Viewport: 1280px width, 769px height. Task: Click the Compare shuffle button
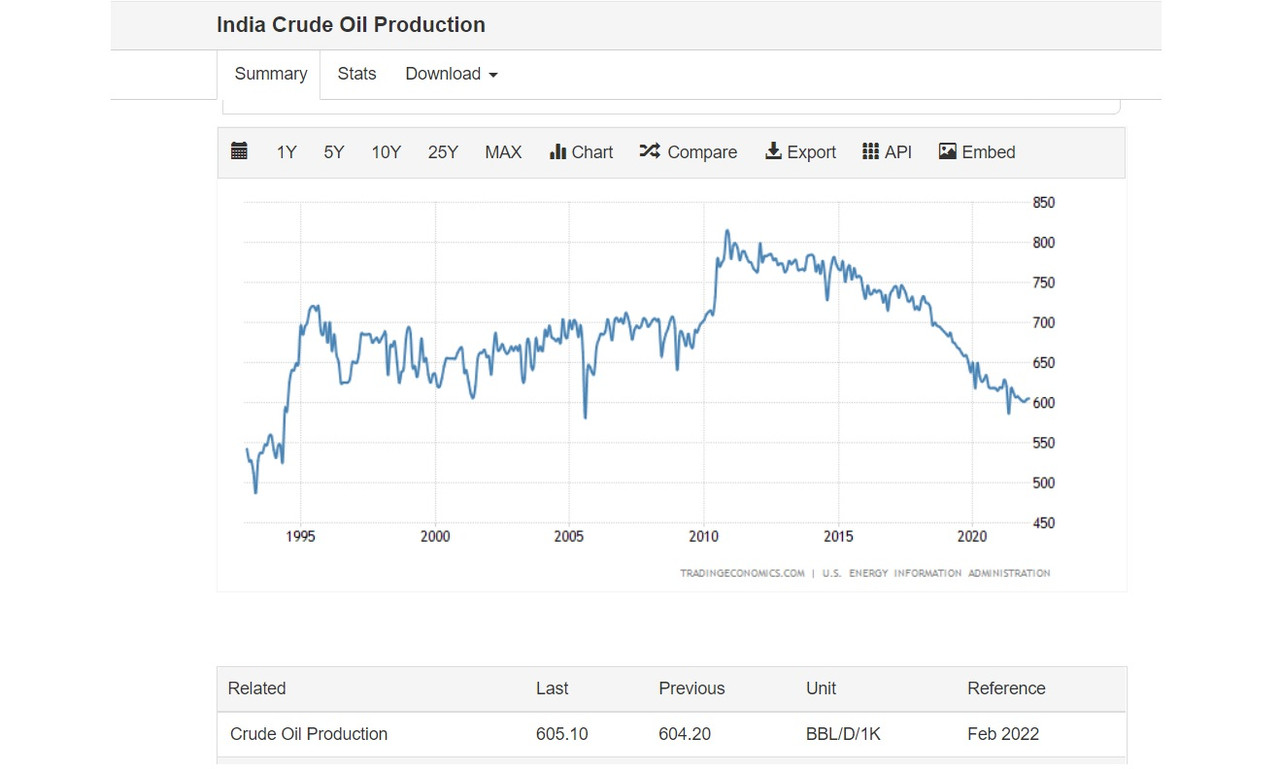[688, 152]
